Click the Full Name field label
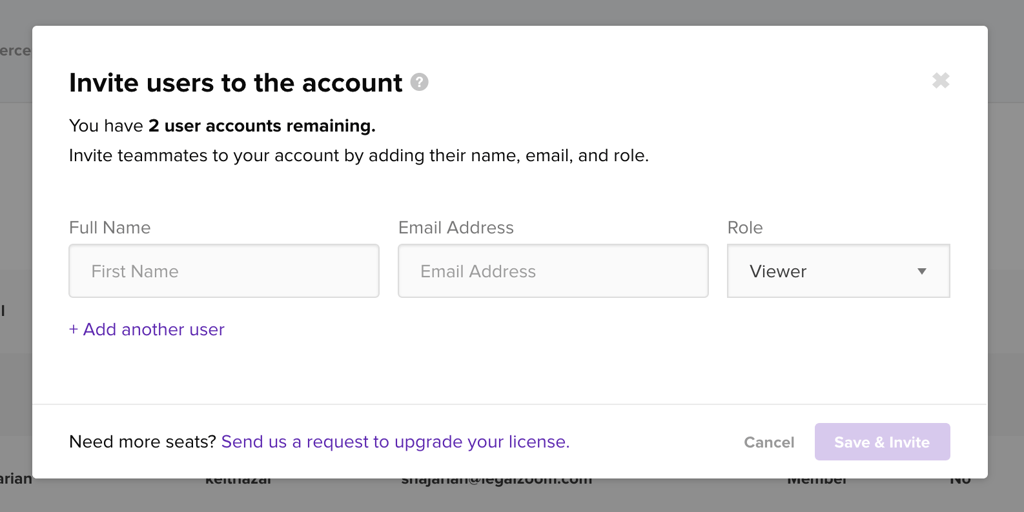This screenshot has height=512, width=1024. [110, 228]
